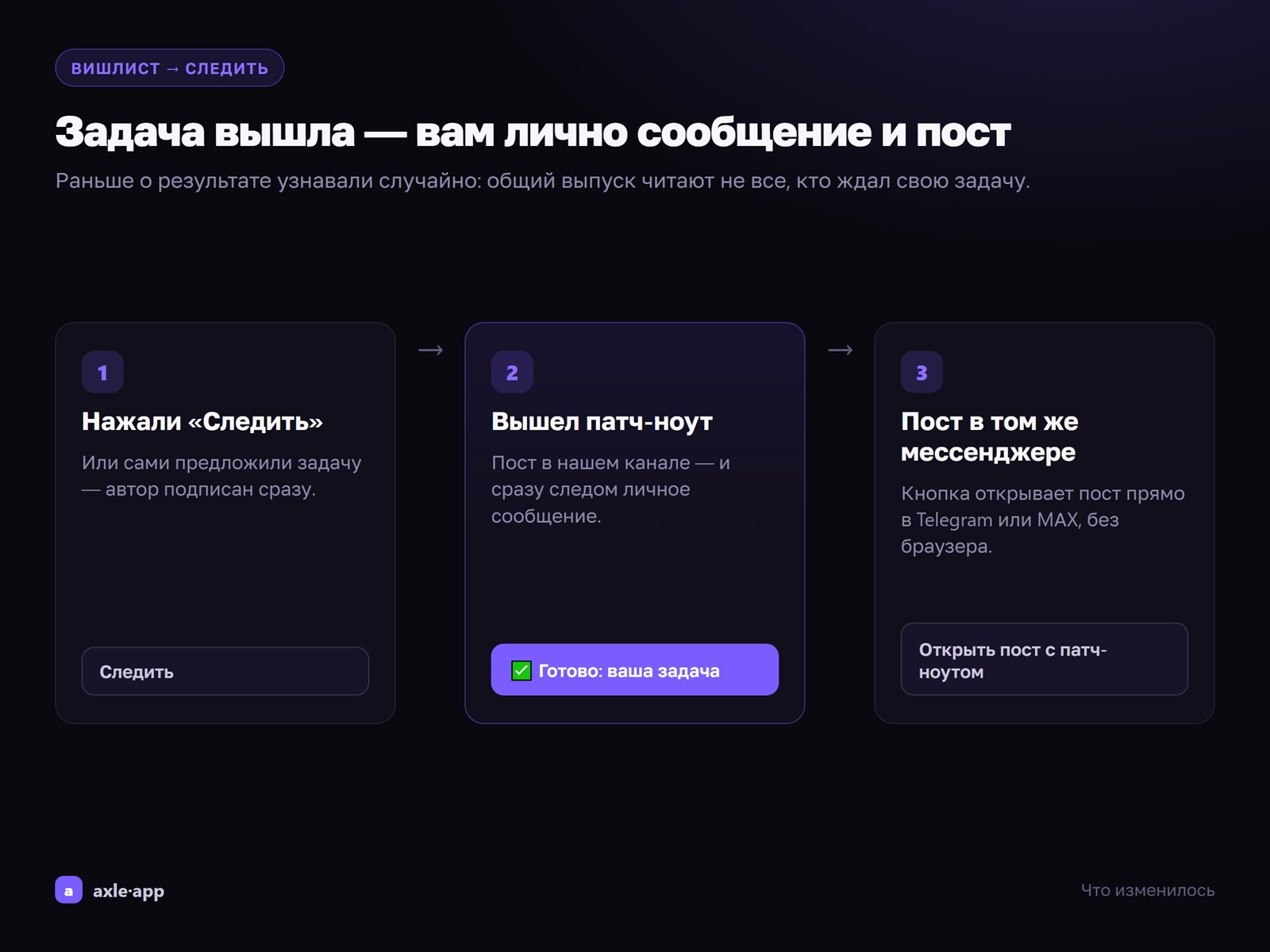1270x952 pixels.
Task: Click description text «Кнопка открывает пост прямо»
Action: coord(1043,520)
